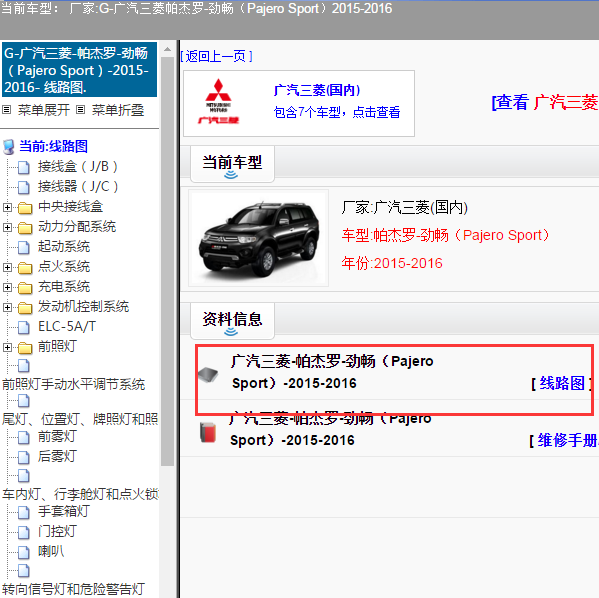This screenshot has width=599, height=598.
Task: Open the 查看 广汽三菱 link on the right
Action: point(545,102)
